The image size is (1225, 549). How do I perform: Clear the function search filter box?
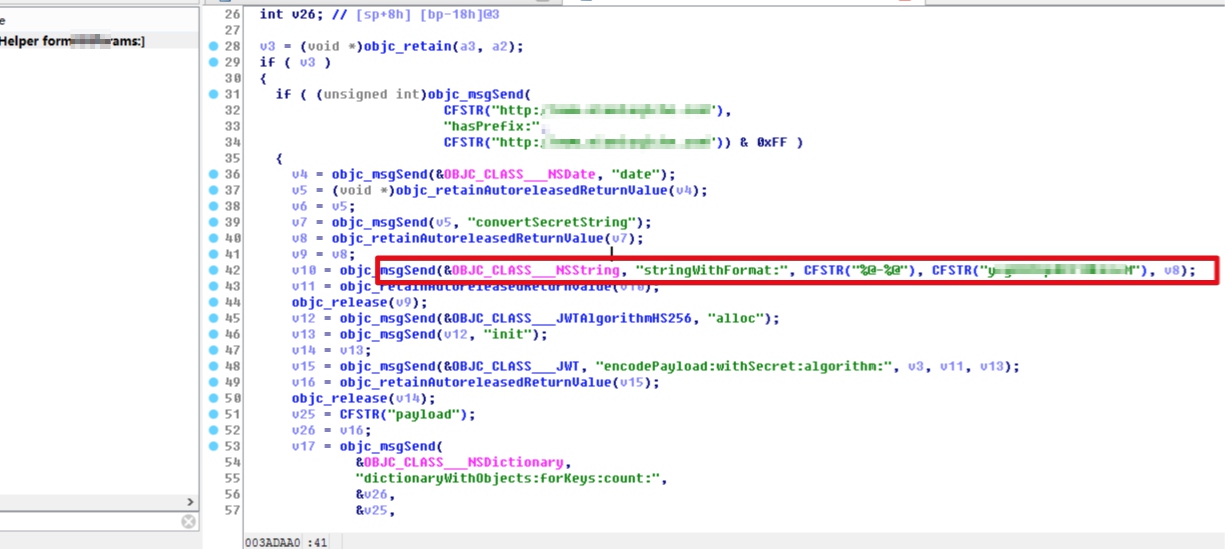tap(188, 522)
